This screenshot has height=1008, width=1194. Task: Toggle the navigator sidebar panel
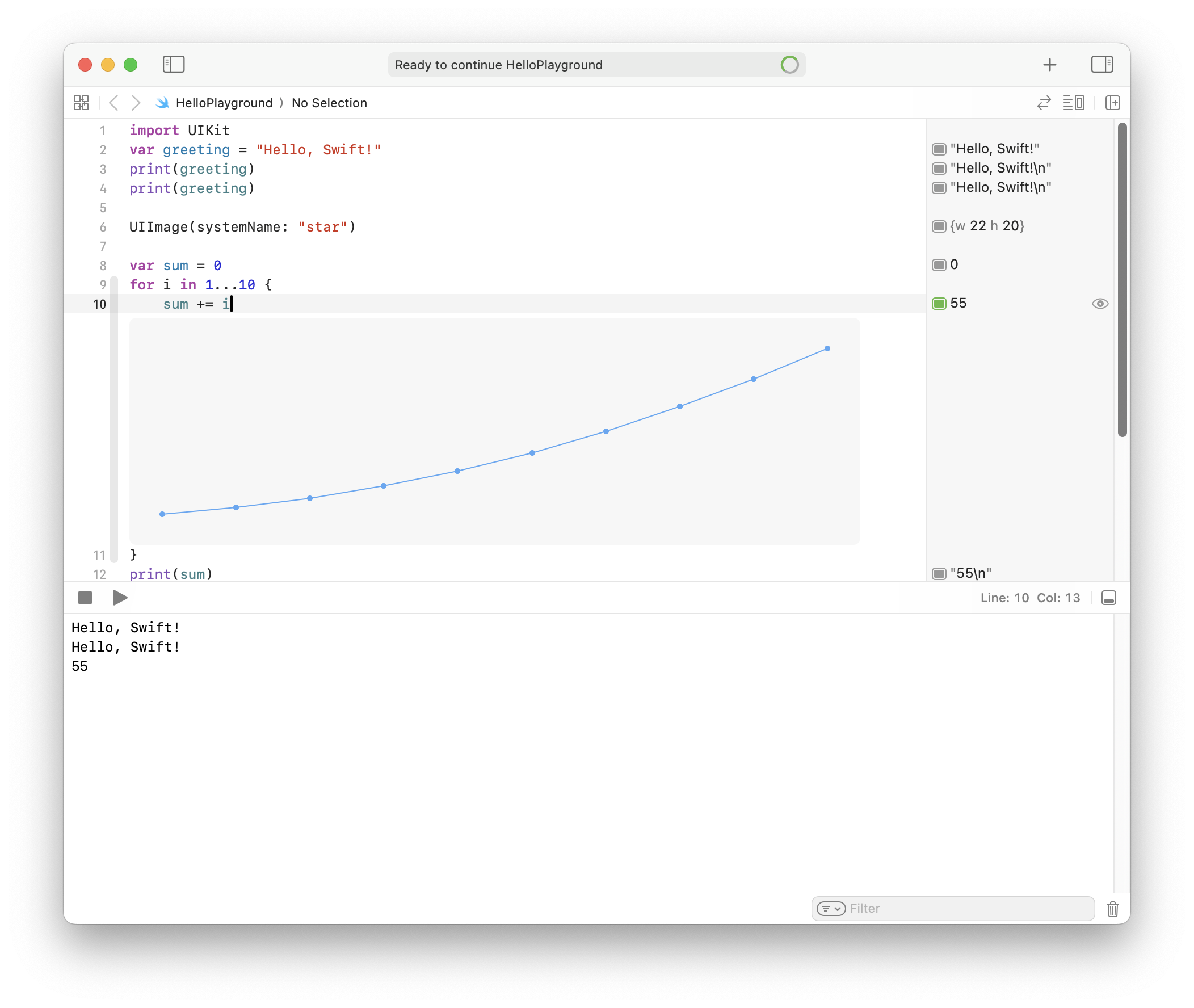coord(174,65)
